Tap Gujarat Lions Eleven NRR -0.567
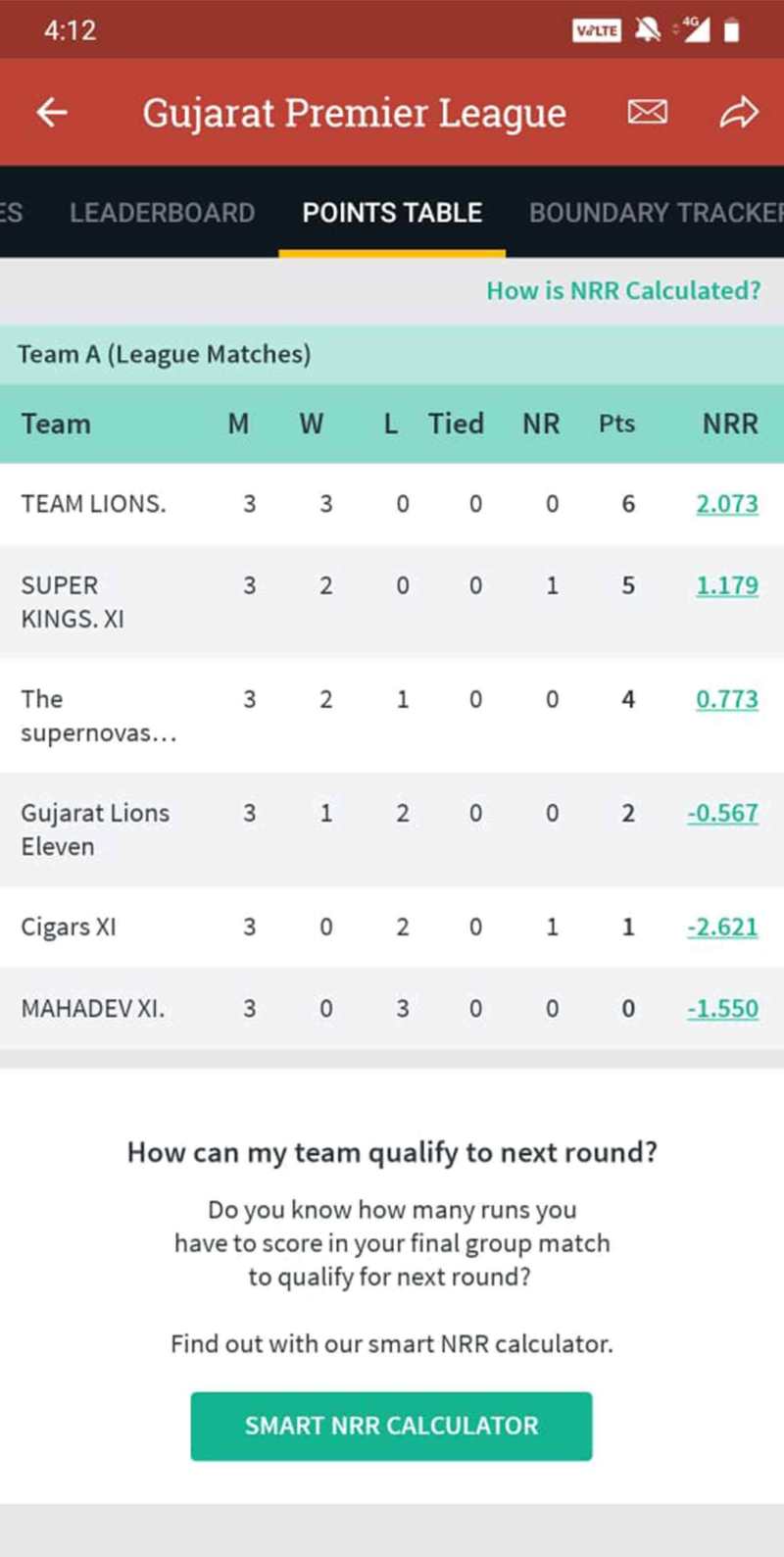Image resolution: width=784 pixels, height=1557 pixels. point(722,813)
